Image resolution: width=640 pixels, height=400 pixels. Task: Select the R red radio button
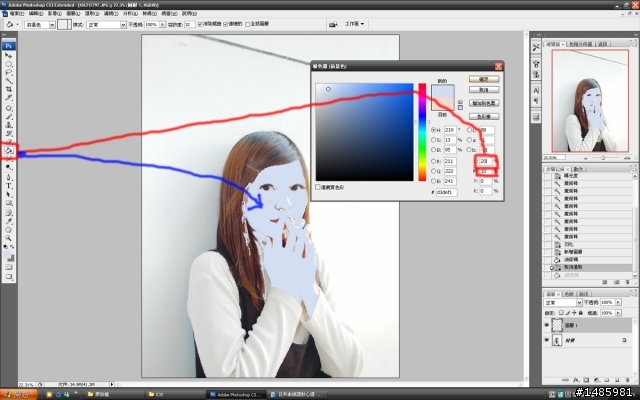433,161
